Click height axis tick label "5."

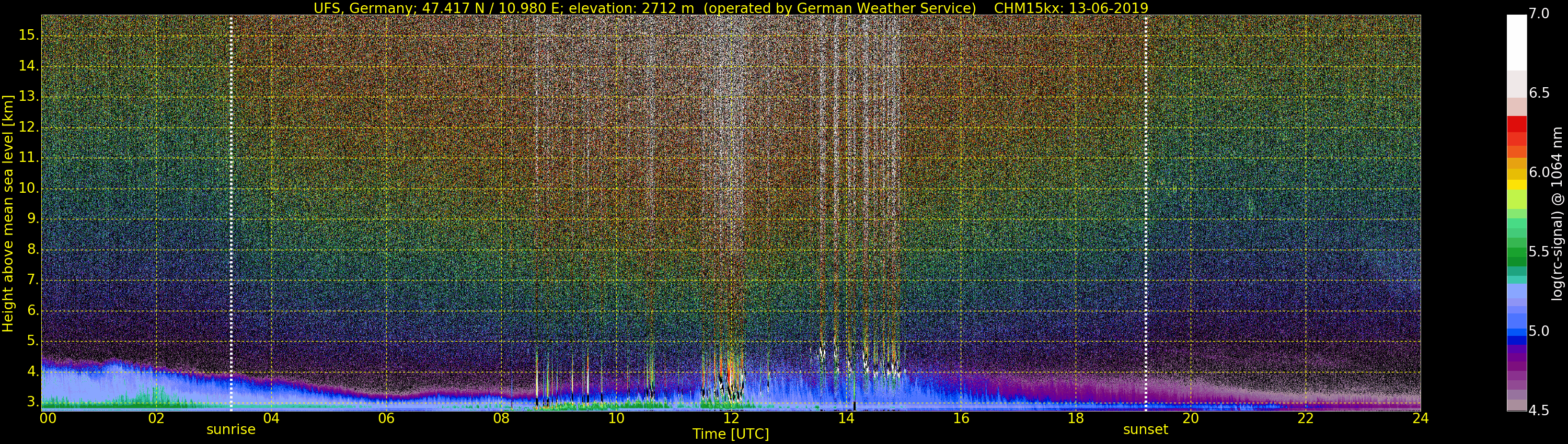[x=32, y=341]
